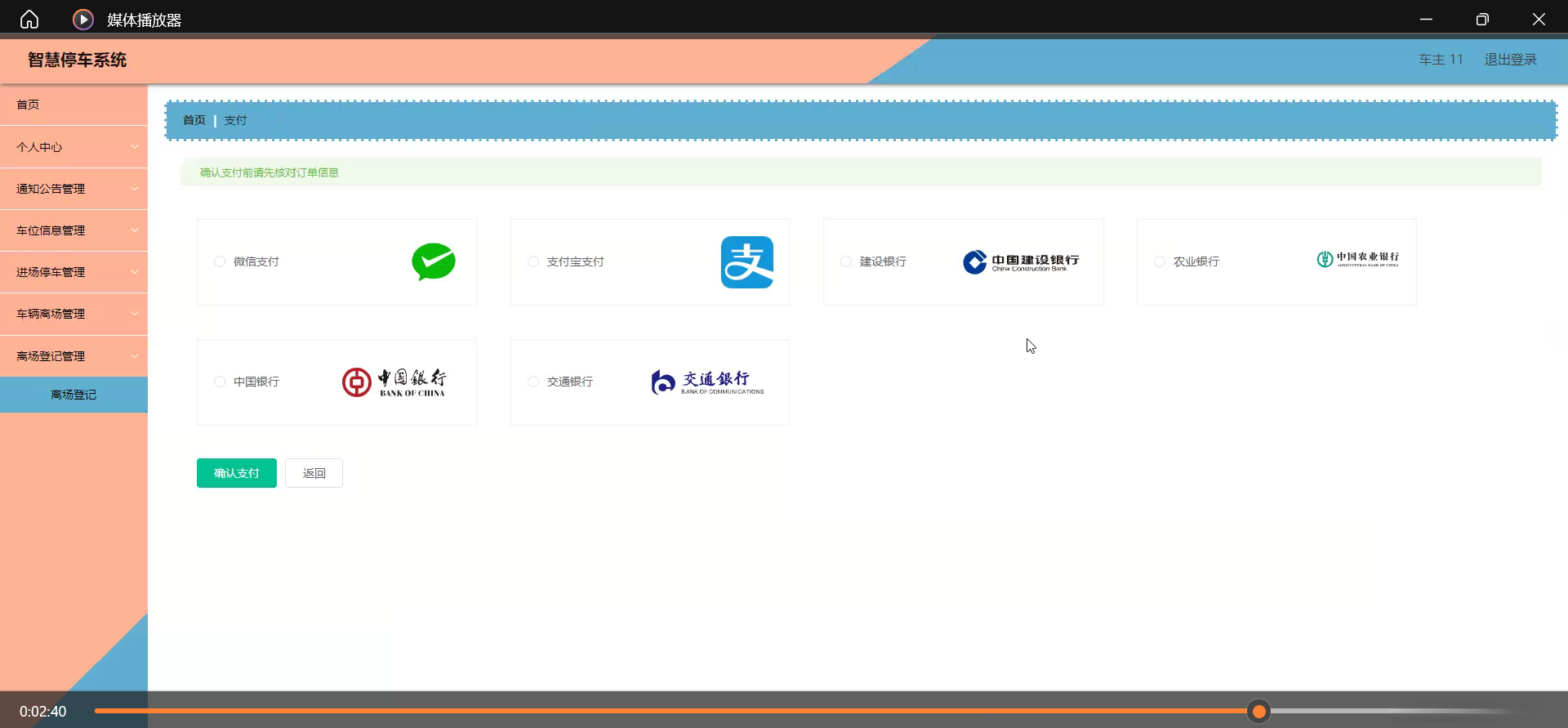
Task: Click the 0:02:40 playback time
Action: [x=43, y=712]
